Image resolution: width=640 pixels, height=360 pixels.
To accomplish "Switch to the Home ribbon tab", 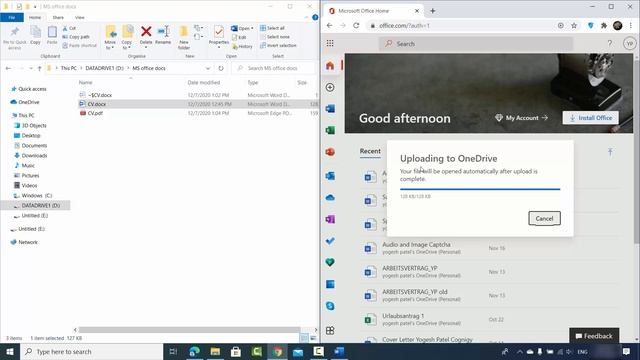I will click(x=35, y=18).
